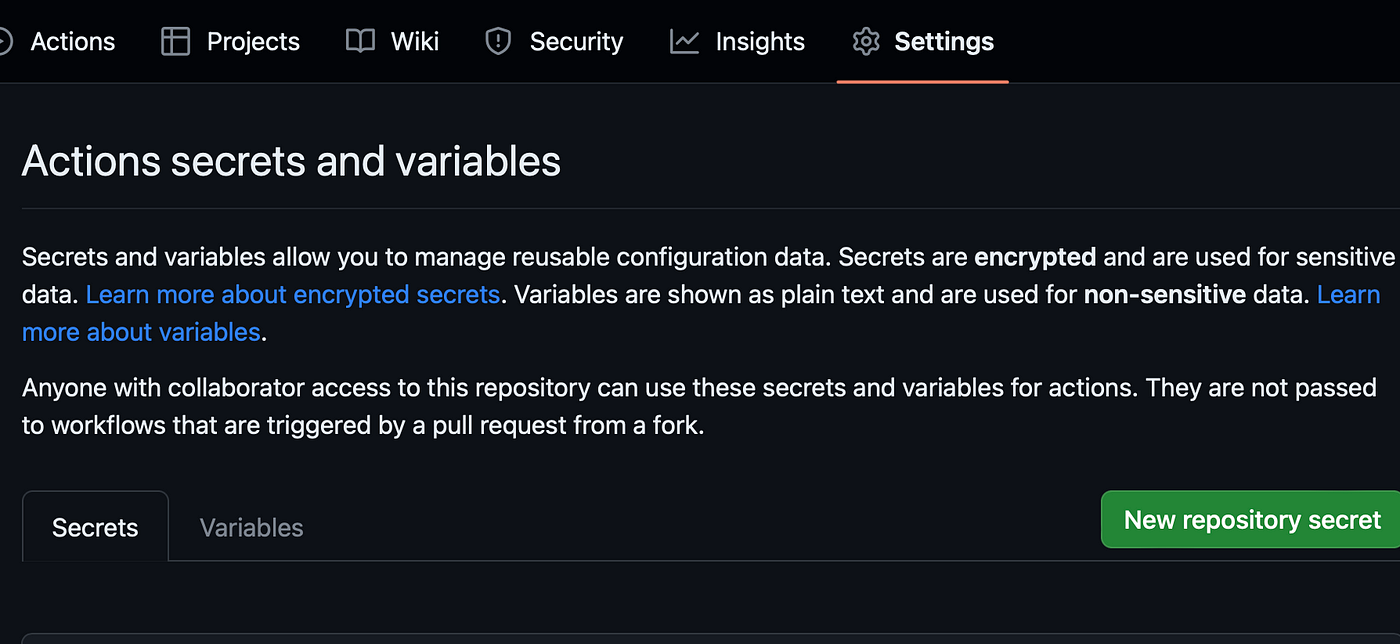1400x644 pixels.
Task: View the Insights tab label
Action: pyautogui.click(x=760, y=42)
